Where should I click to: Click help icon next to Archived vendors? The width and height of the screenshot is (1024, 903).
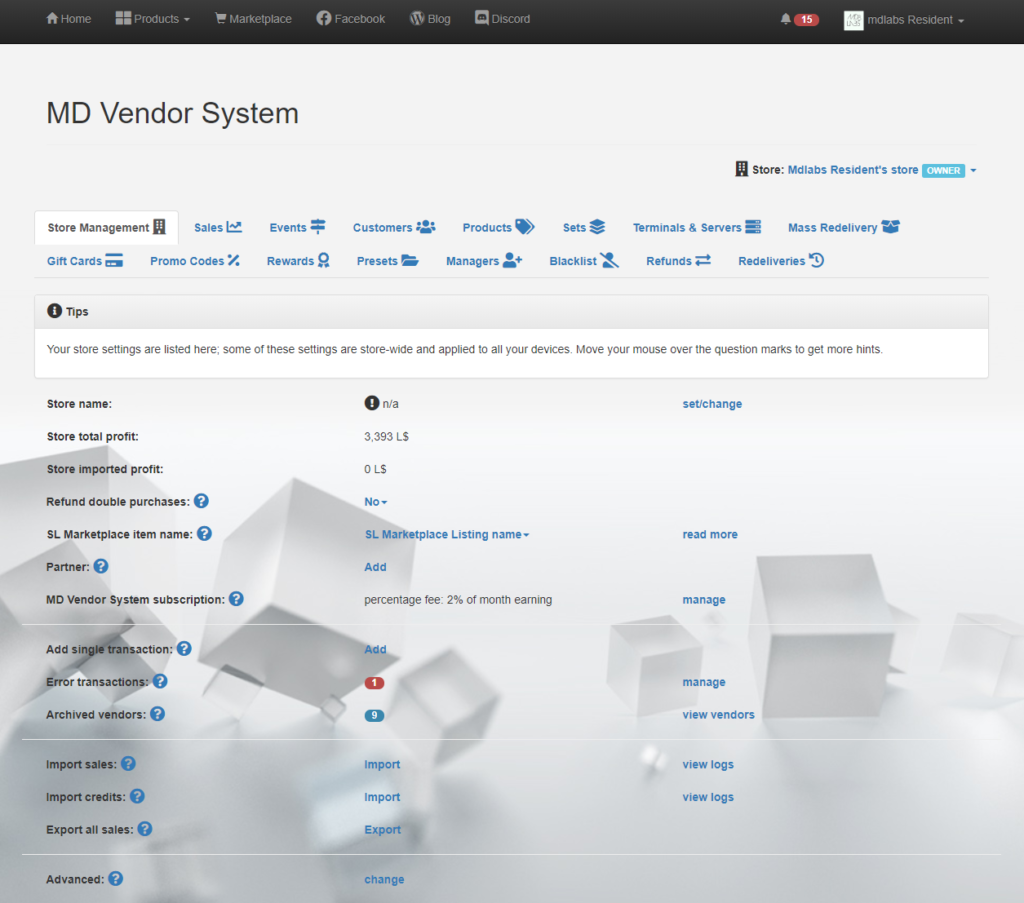pyautogui.click(x=157, y=714)
